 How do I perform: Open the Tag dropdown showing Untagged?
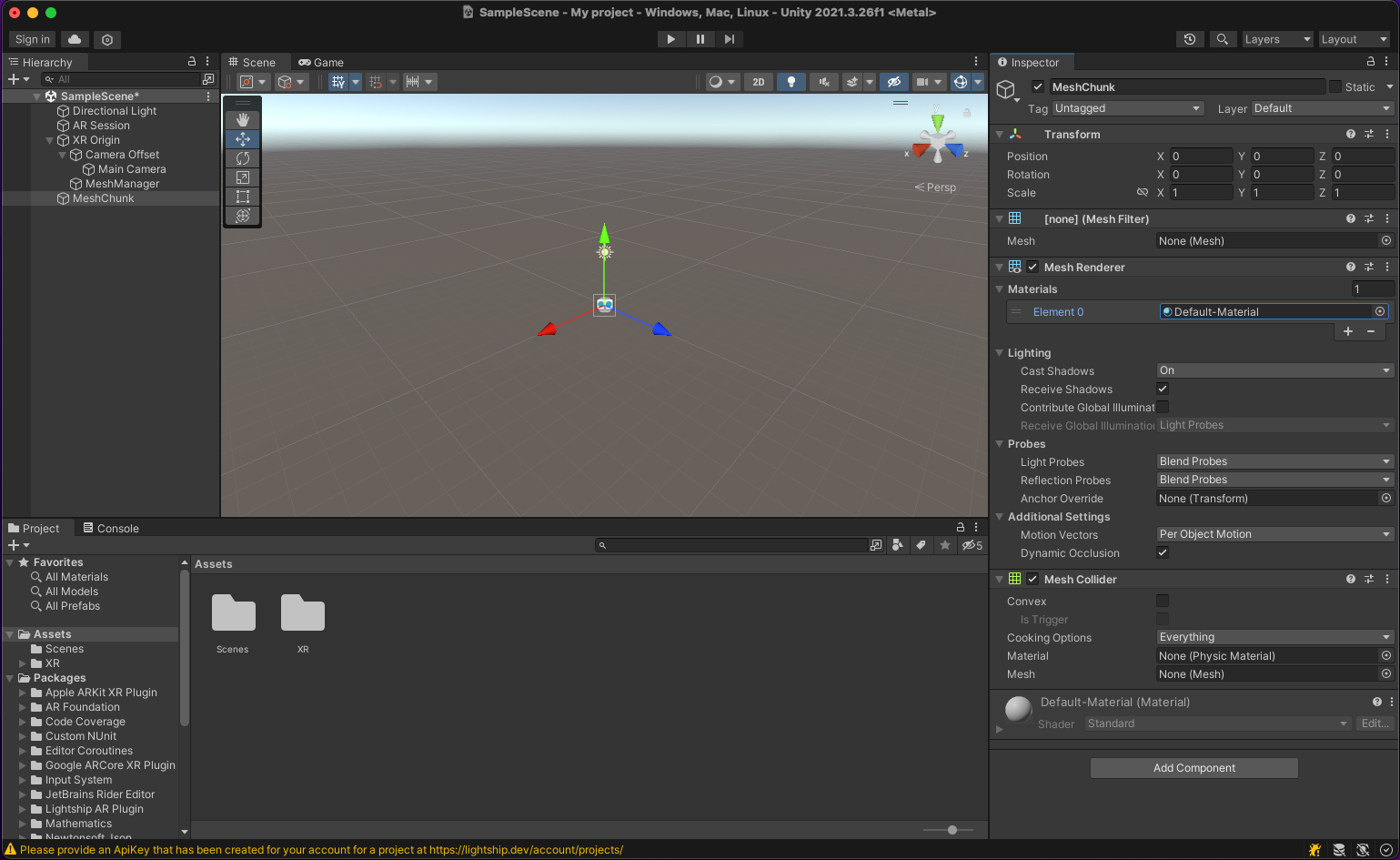tap(1128, 108)
